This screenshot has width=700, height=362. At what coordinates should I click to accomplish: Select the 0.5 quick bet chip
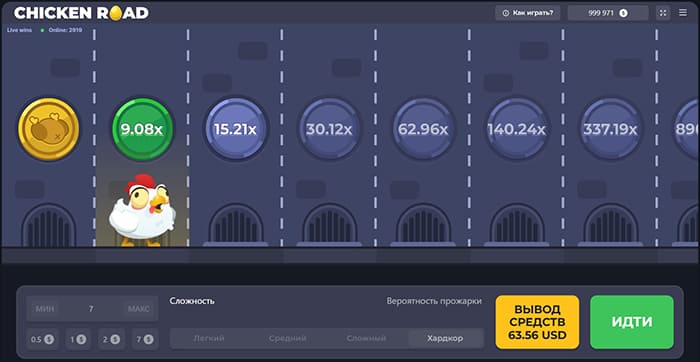tap(42, 339)
